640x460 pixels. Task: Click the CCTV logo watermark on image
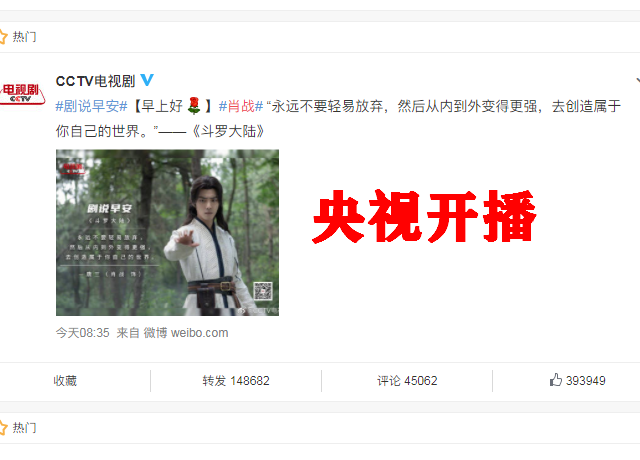[x=72, y=168]
